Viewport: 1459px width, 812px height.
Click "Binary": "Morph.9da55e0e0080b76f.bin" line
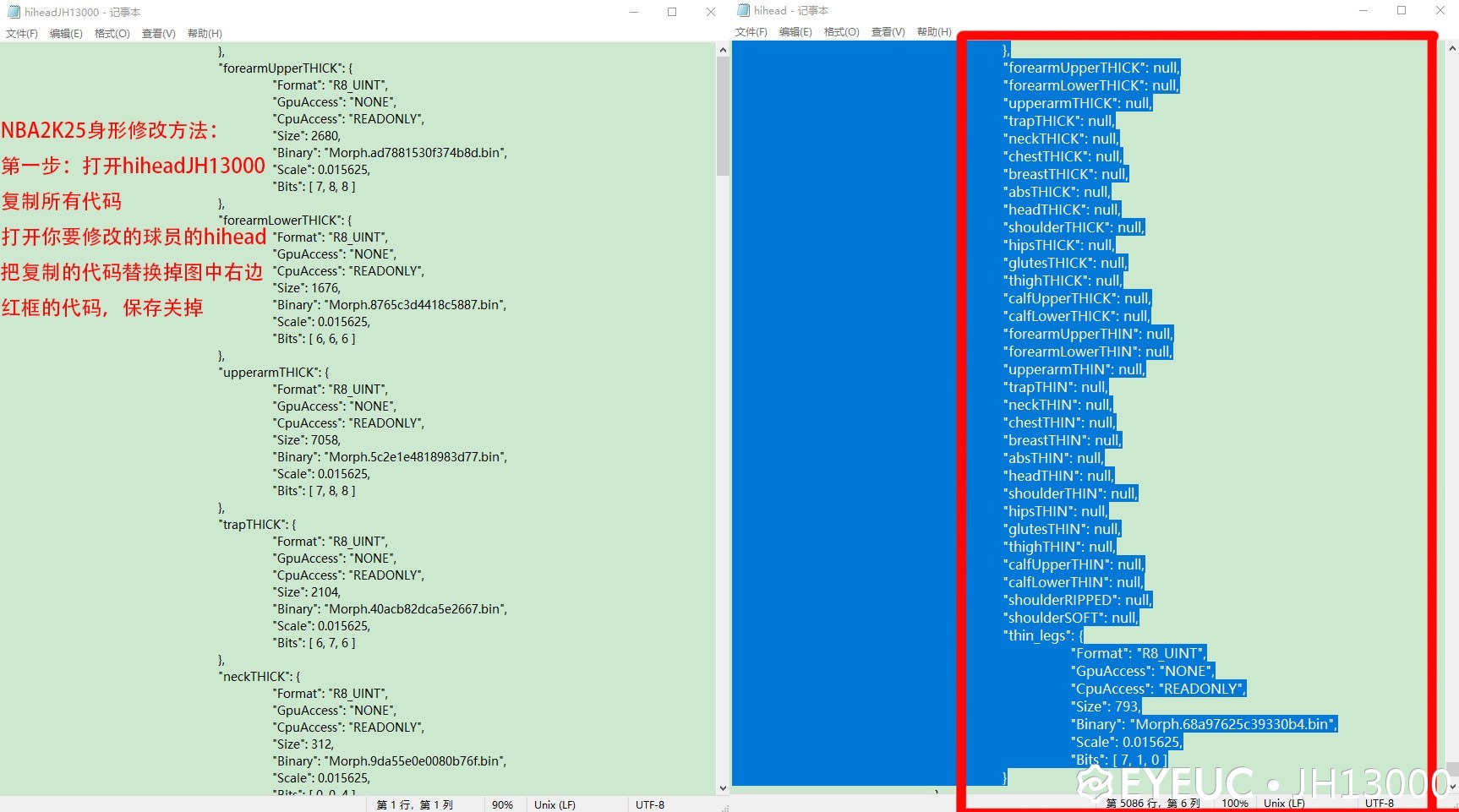click(x=390, y=761)
